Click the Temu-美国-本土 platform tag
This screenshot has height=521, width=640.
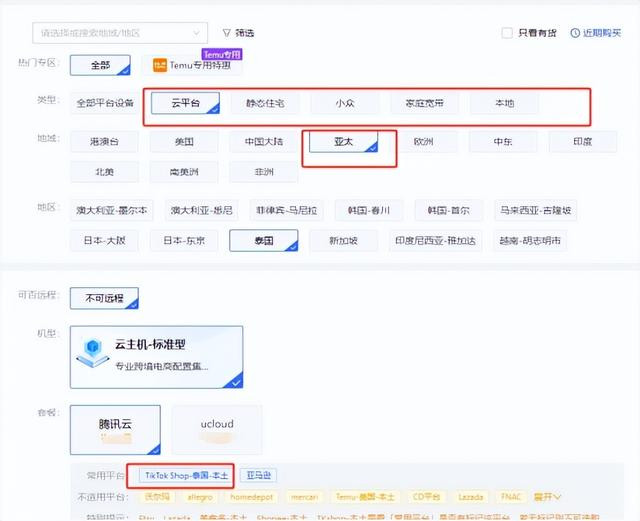point(365,497)
